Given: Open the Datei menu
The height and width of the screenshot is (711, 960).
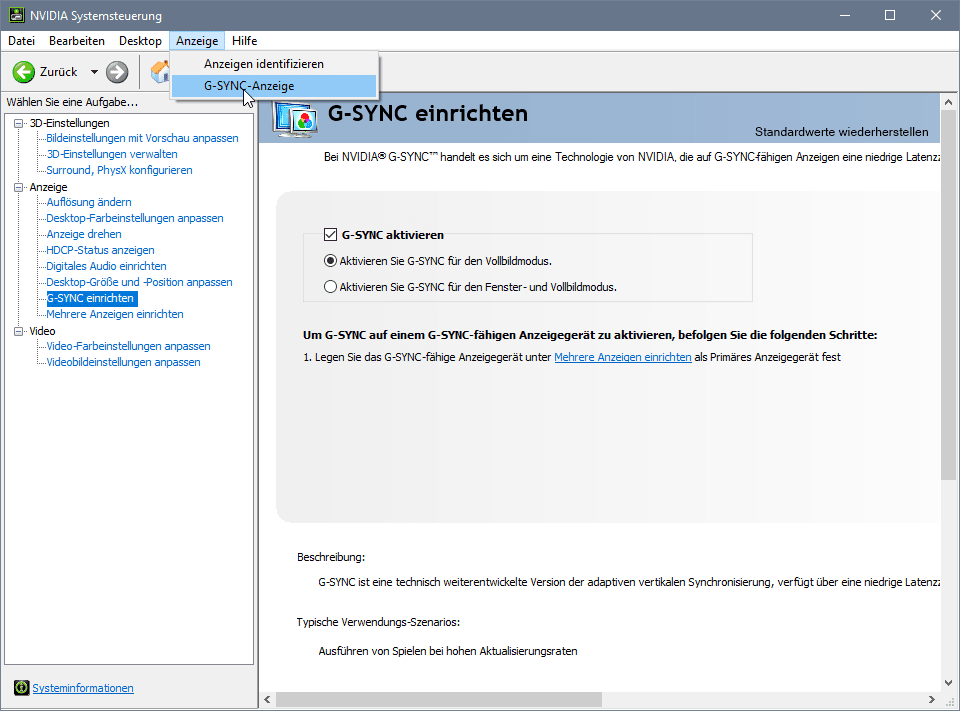Looking at the screenshot, I should coord(21,40).
